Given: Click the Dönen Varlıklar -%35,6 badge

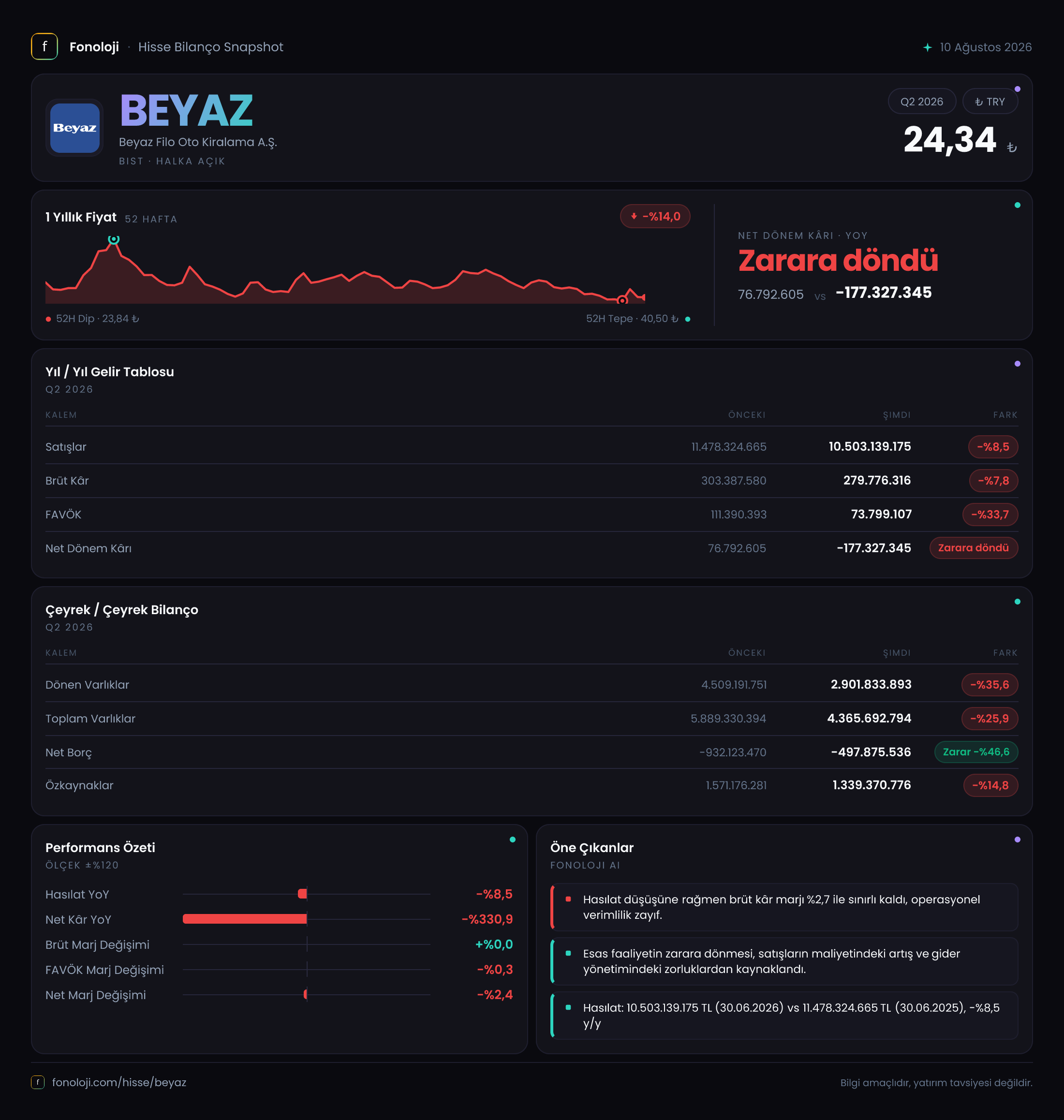Looking at the screenshot, I should [990, 684].
